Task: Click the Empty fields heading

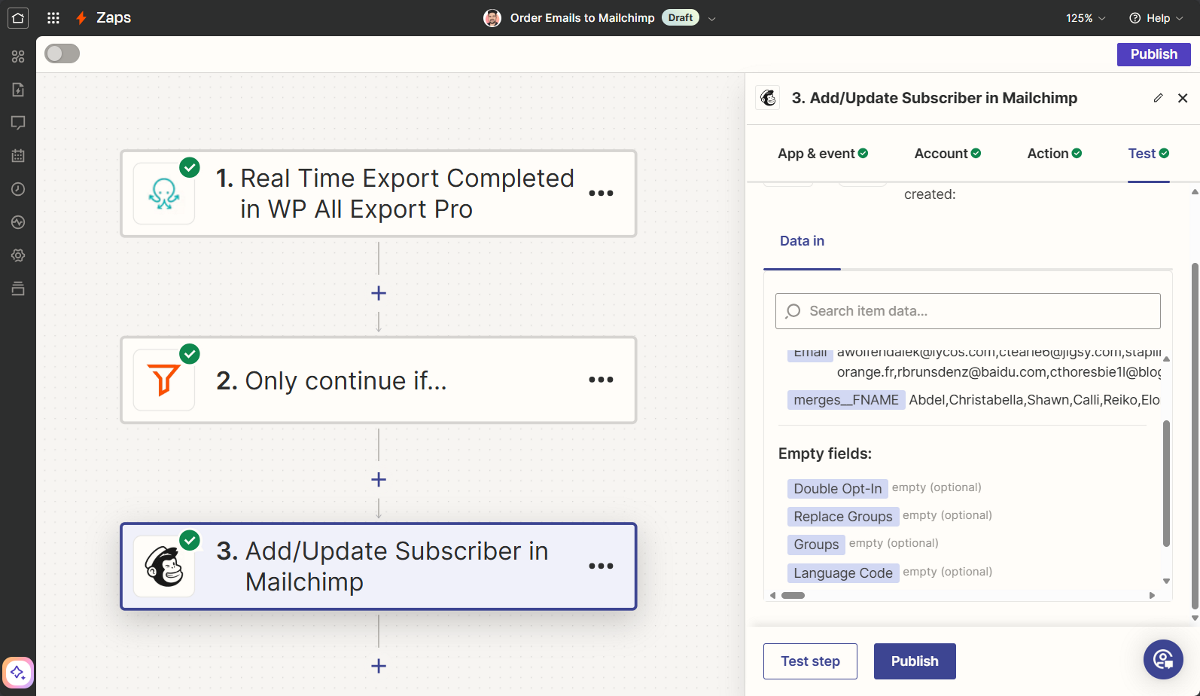Action: pyautogui.click(x=825, y=454)
